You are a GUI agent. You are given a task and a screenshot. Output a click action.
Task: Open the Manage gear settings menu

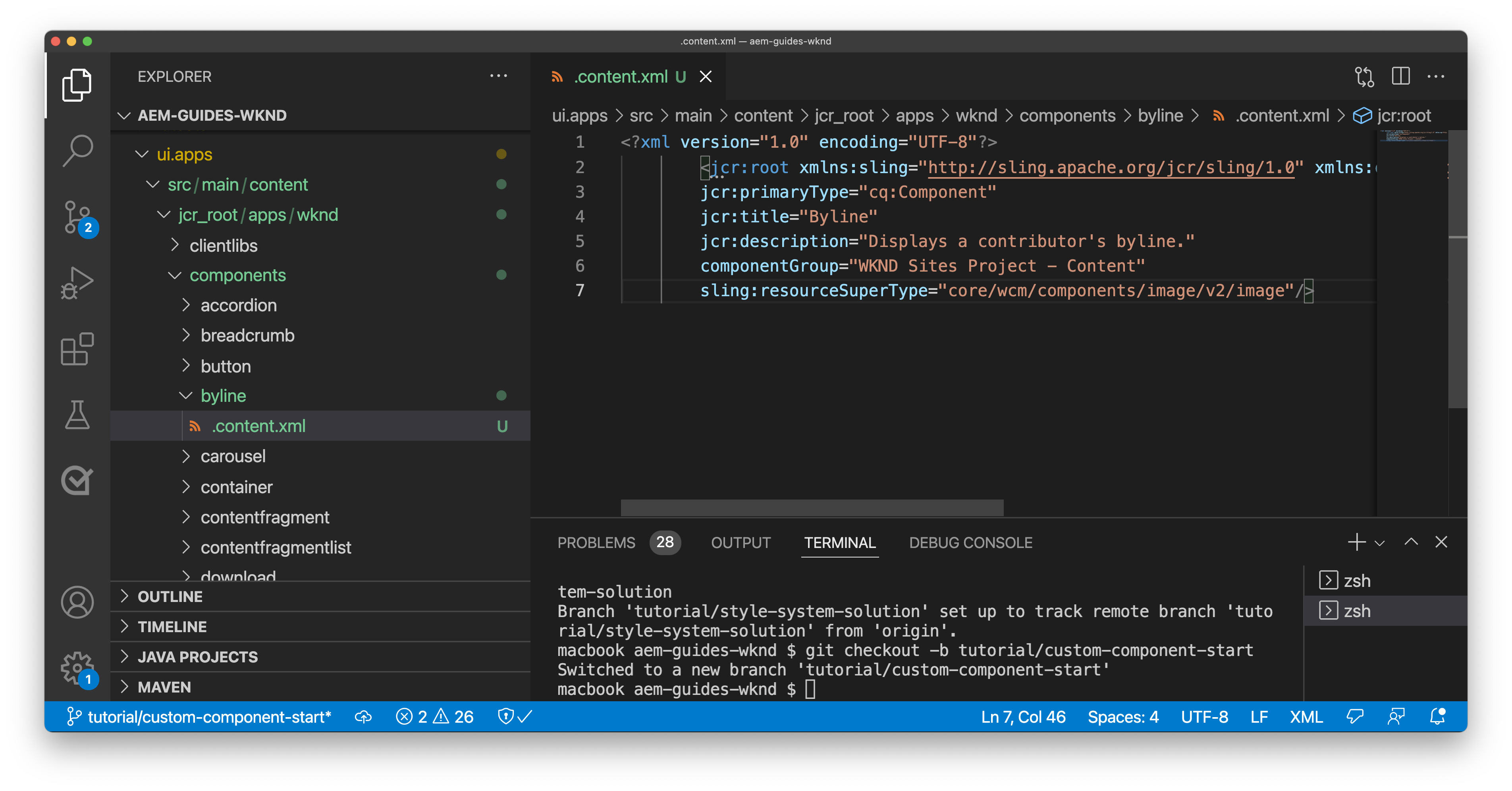[77, 668]
